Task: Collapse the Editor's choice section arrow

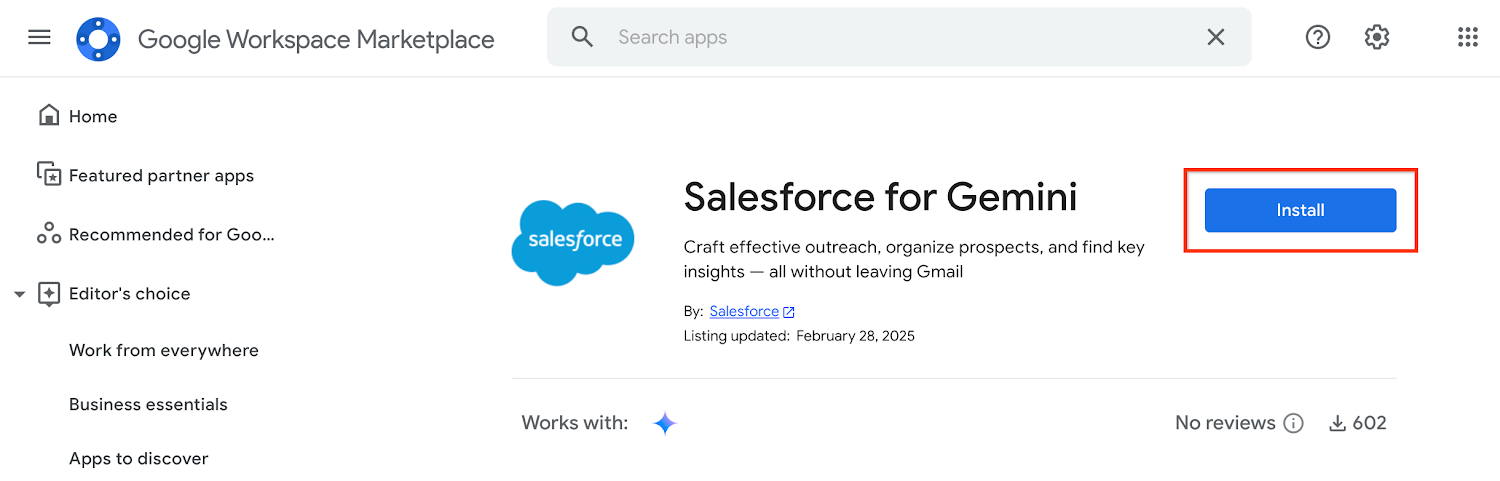Action: 19,294
